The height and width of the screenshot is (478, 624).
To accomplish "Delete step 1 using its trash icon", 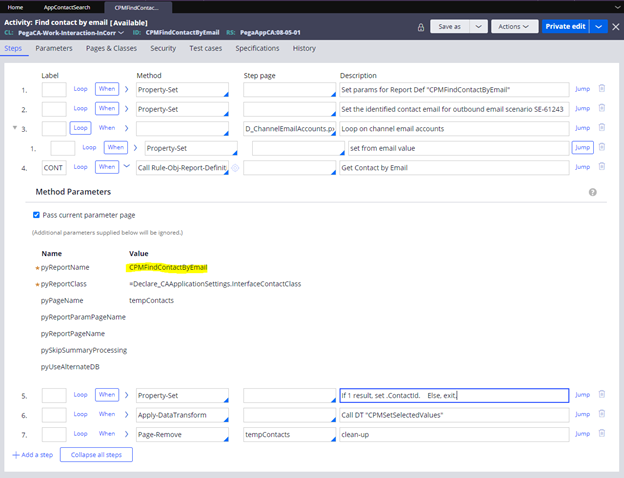I will pyautogui.click(x=601, y=90).
